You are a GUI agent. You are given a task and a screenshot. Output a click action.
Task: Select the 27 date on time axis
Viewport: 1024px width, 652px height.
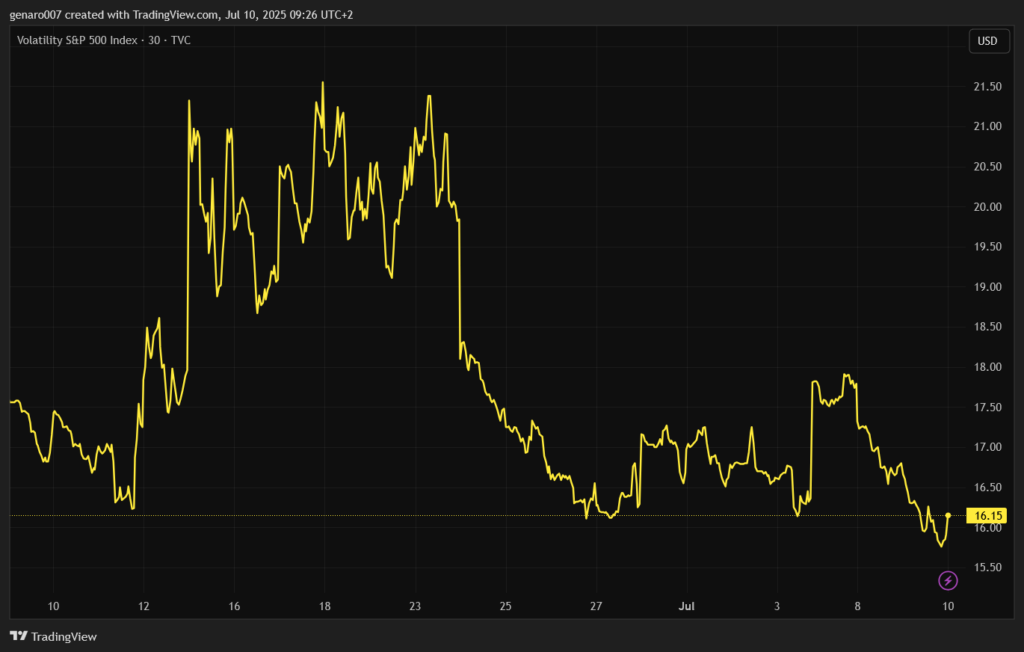(x=596, y=606)
